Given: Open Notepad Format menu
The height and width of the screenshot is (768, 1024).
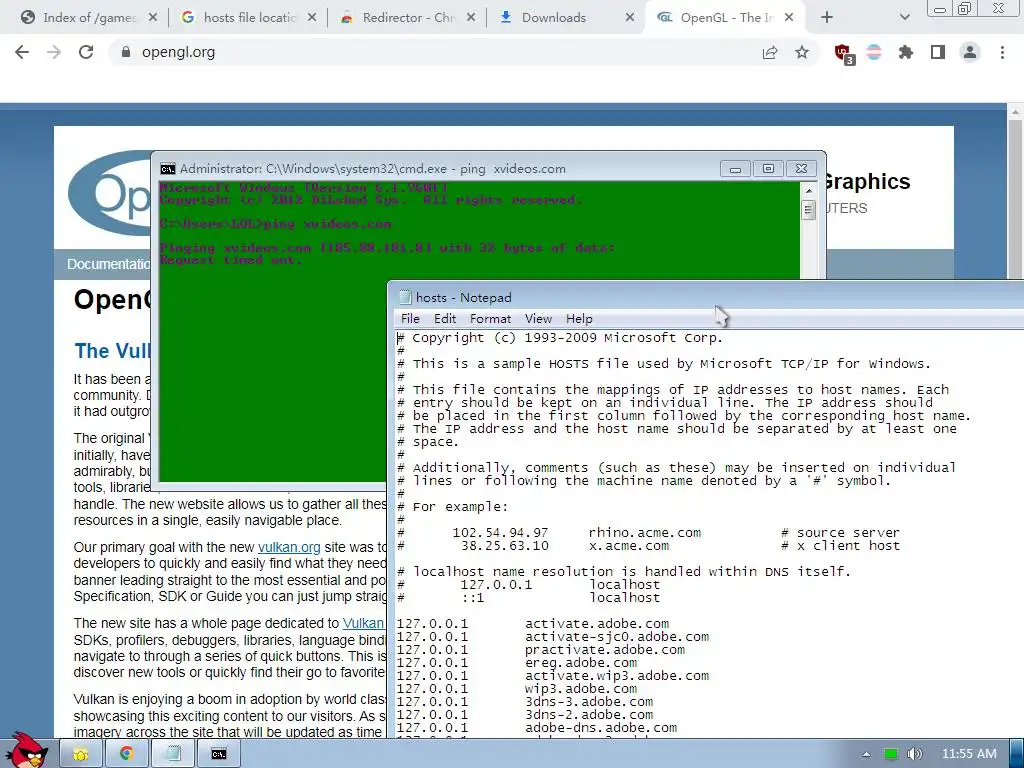Looking at the screenshot, I should (490, 319).
